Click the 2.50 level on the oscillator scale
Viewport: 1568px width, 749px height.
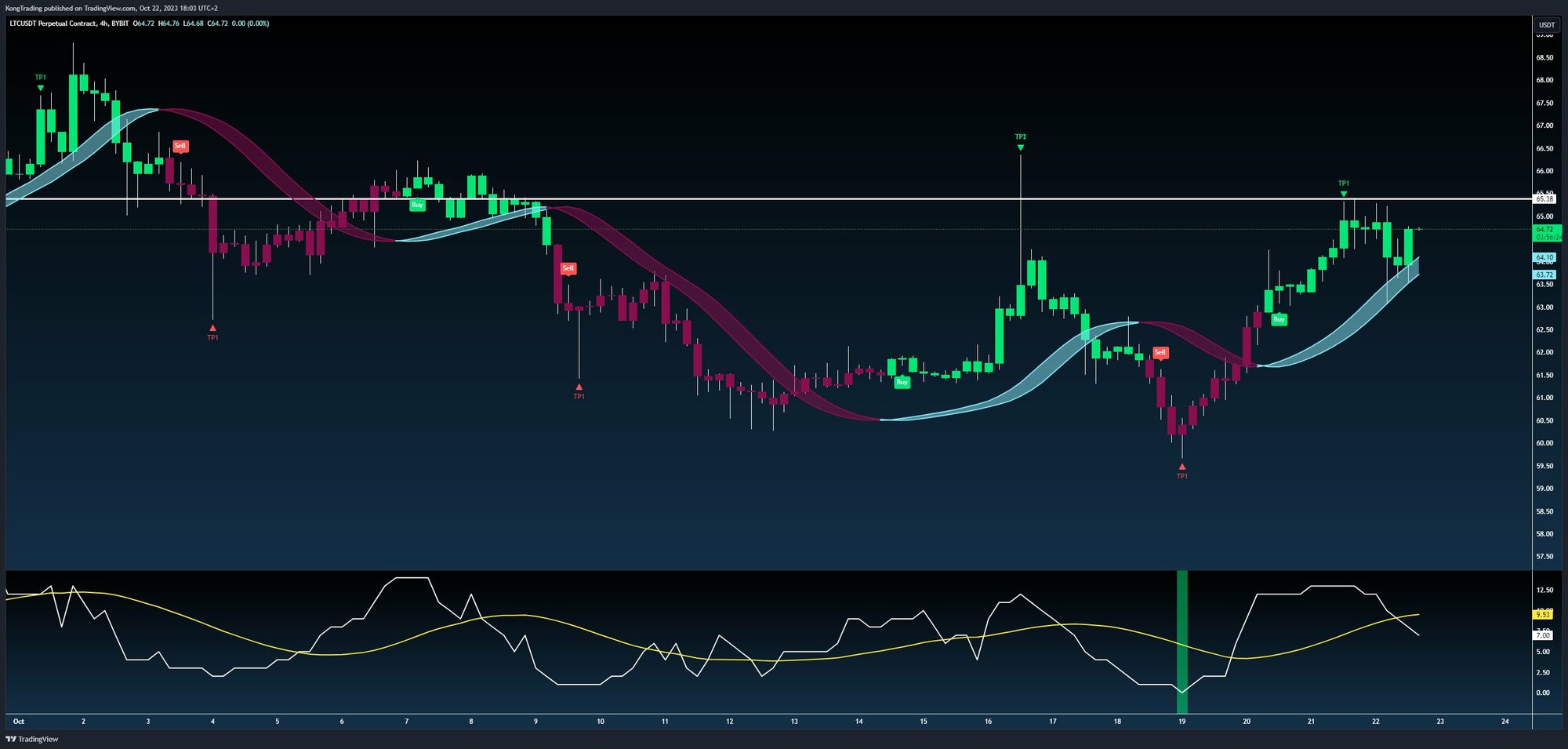1543,673
